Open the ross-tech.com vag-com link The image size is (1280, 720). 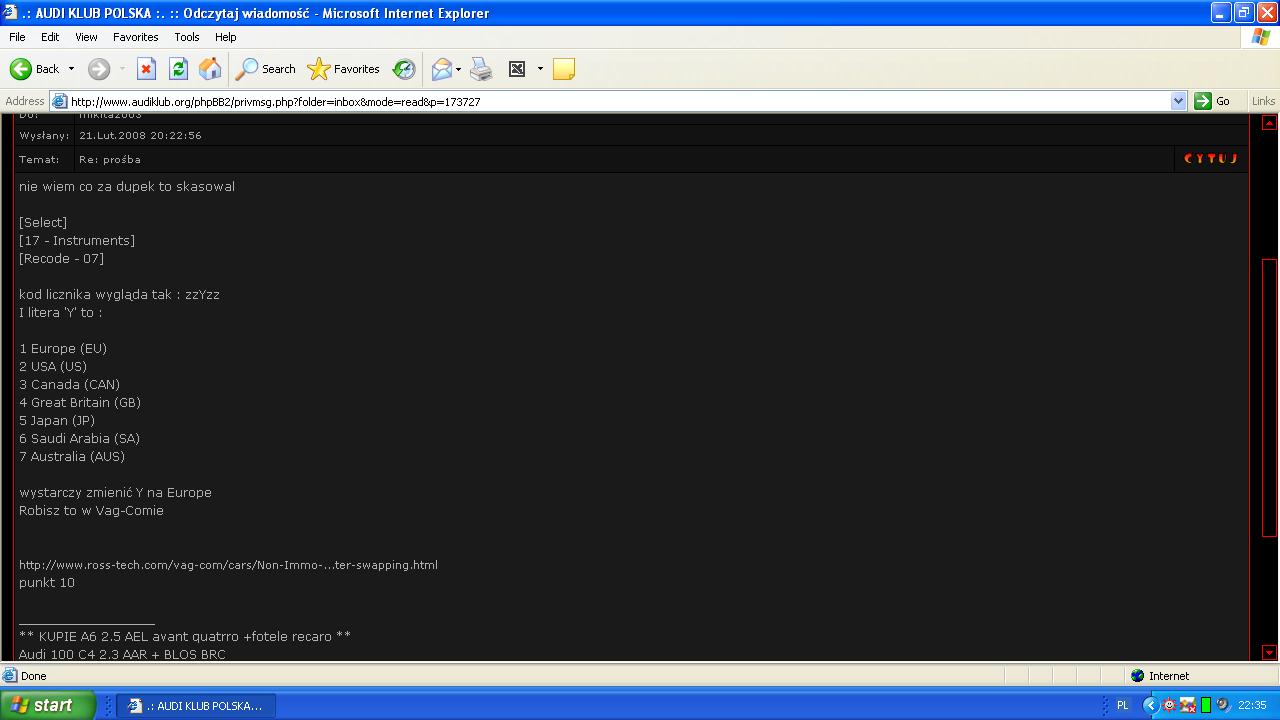(x=228, y=565)
